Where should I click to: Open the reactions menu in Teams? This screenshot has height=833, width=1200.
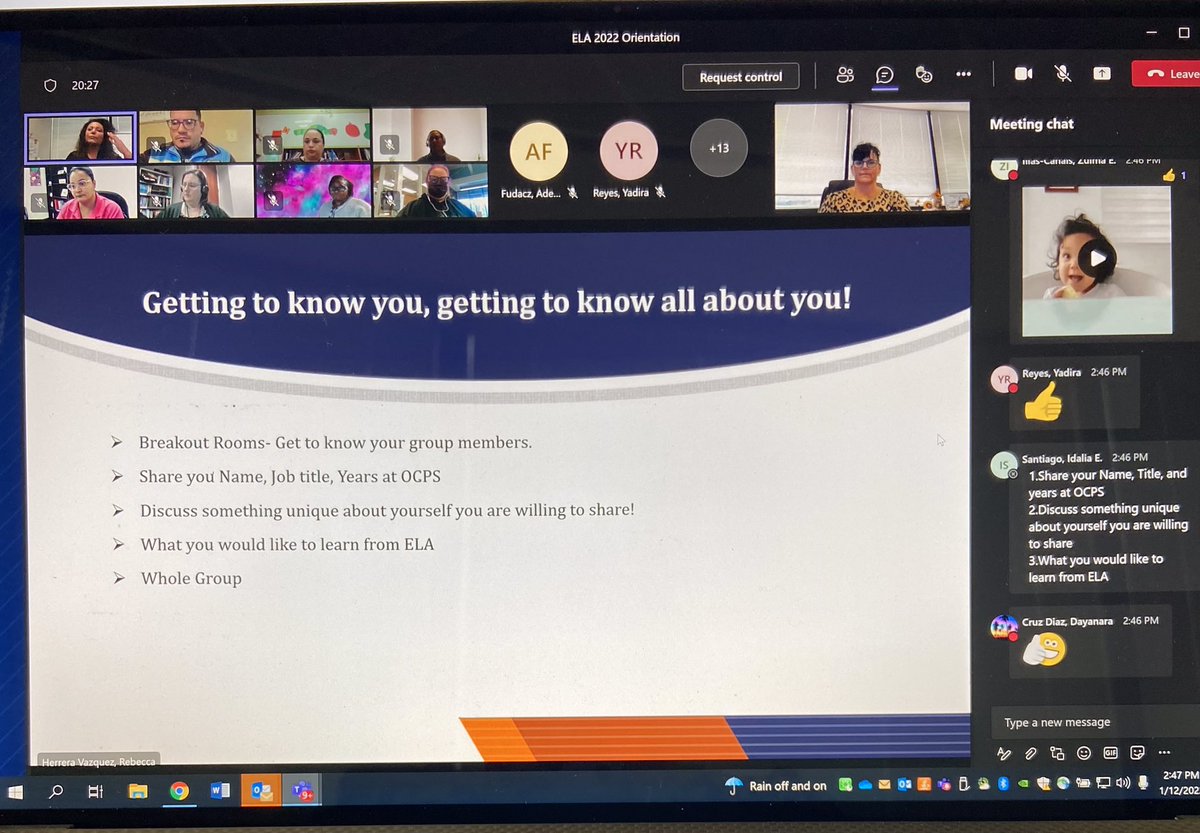tap(924, 75)
